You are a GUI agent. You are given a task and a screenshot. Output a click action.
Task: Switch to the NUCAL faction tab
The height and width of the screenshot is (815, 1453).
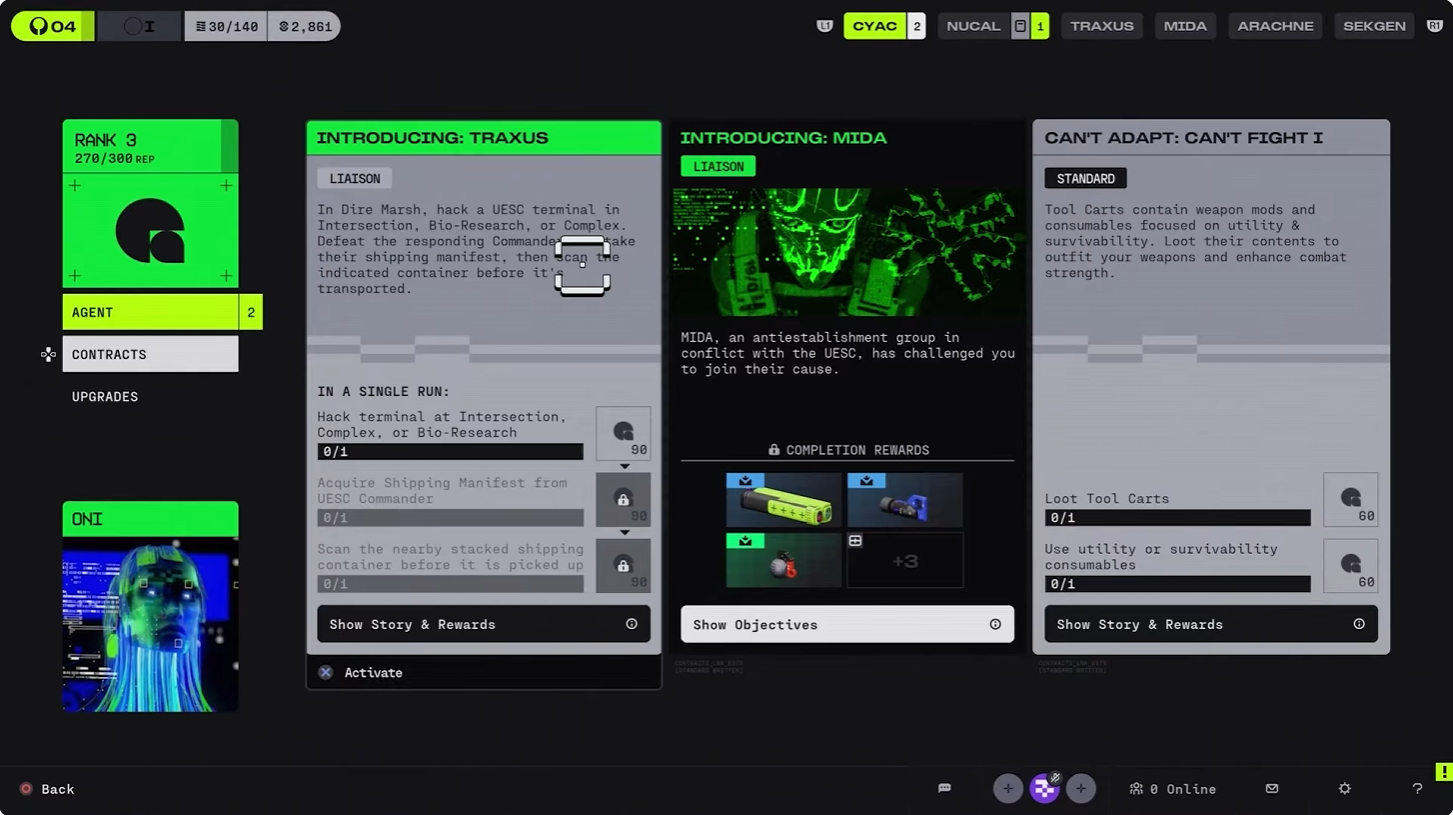point(972,25)
